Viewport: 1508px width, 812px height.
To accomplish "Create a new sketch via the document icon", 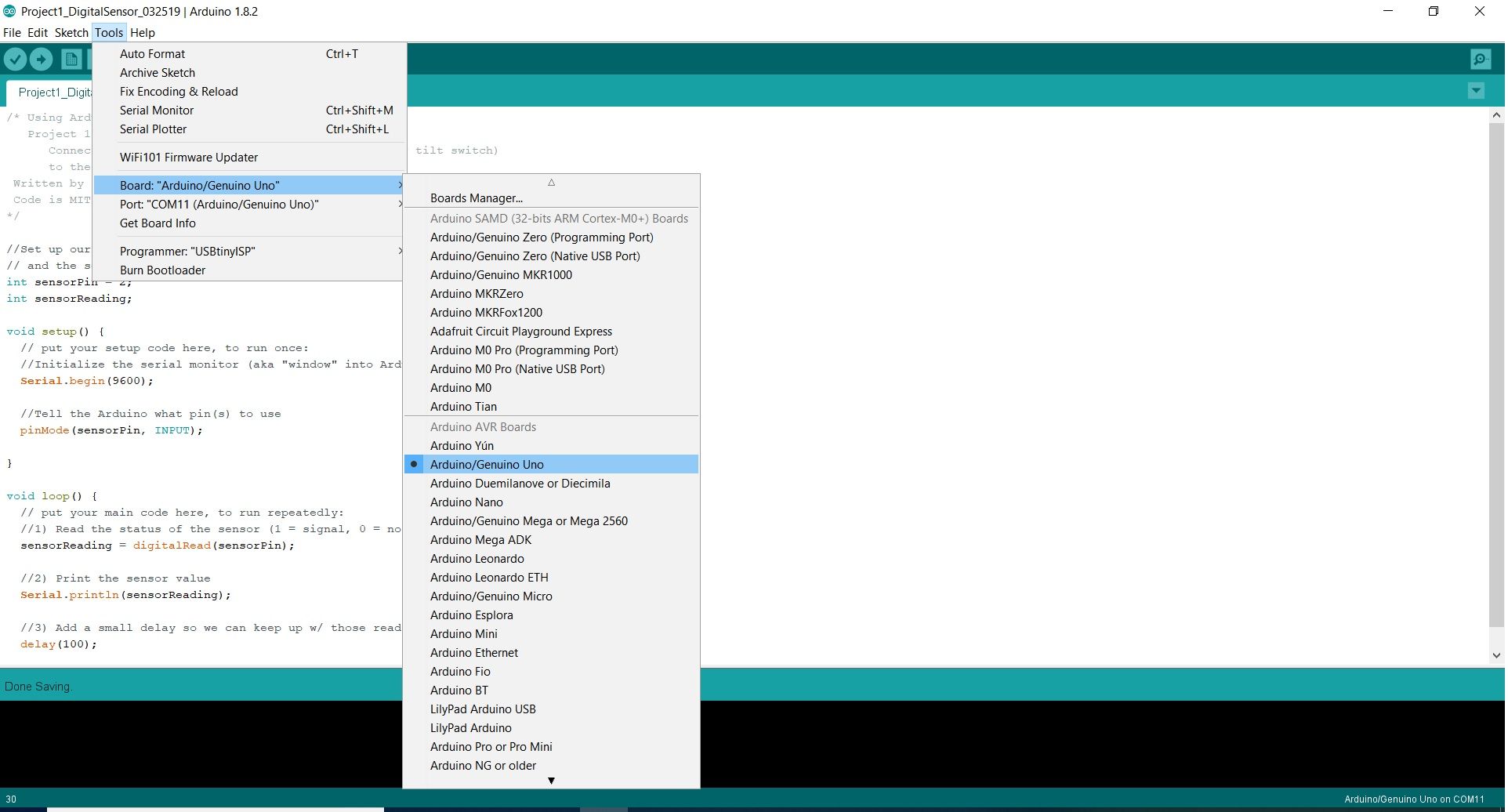I will click(70, 58).
